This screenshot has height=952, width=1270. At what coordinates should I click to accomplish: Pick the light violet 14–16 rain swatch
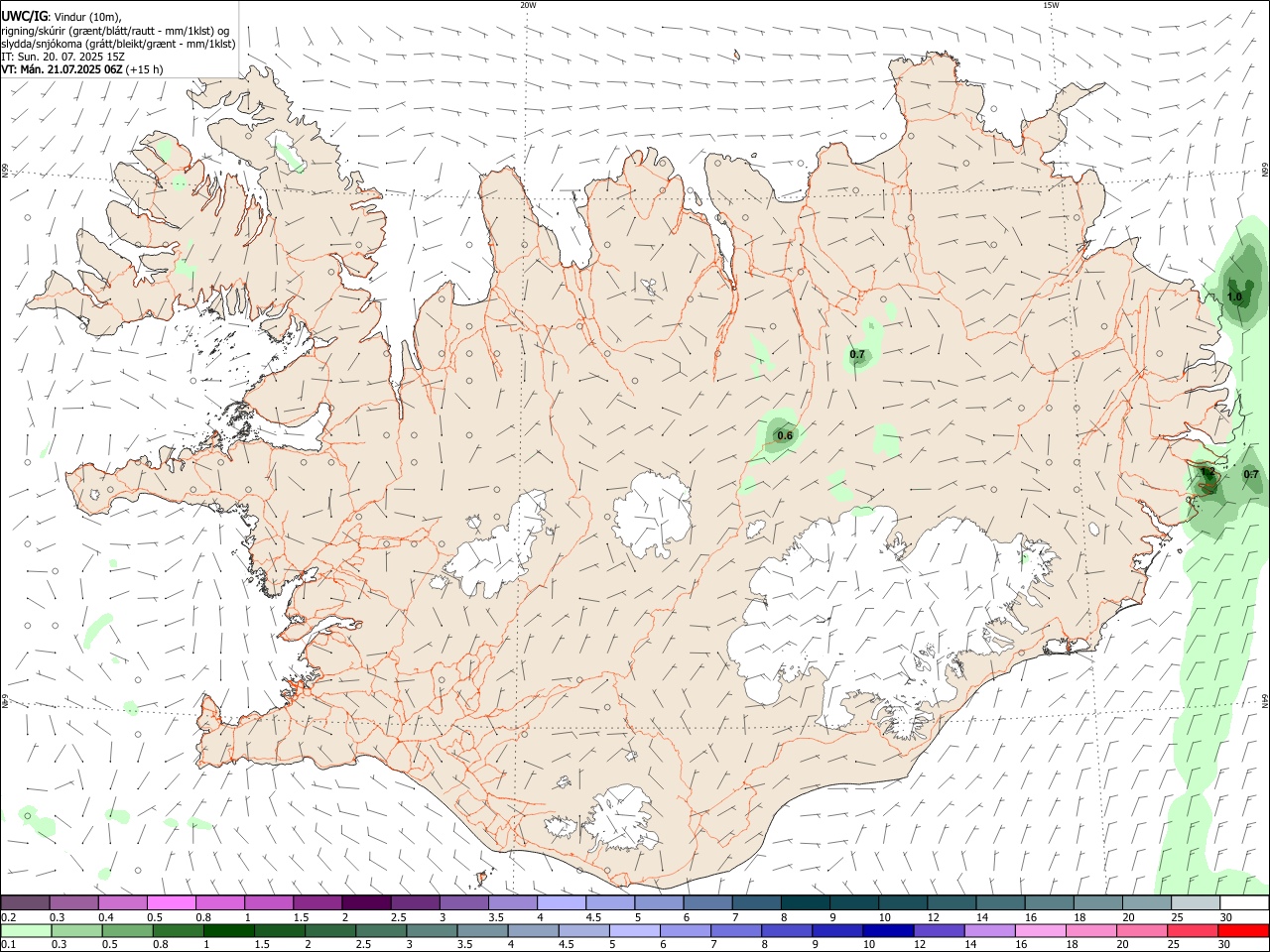[989, 930]
